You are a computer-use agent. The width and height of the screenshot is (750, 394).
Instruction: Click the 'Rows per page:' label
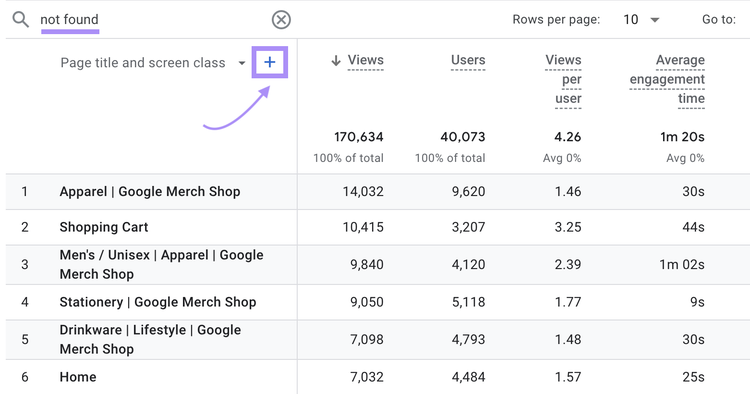click(x=556, y=20)
